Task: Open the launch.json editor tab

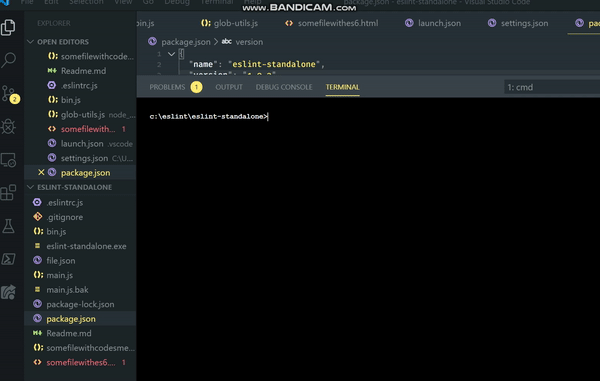Action: pos(433,23)
